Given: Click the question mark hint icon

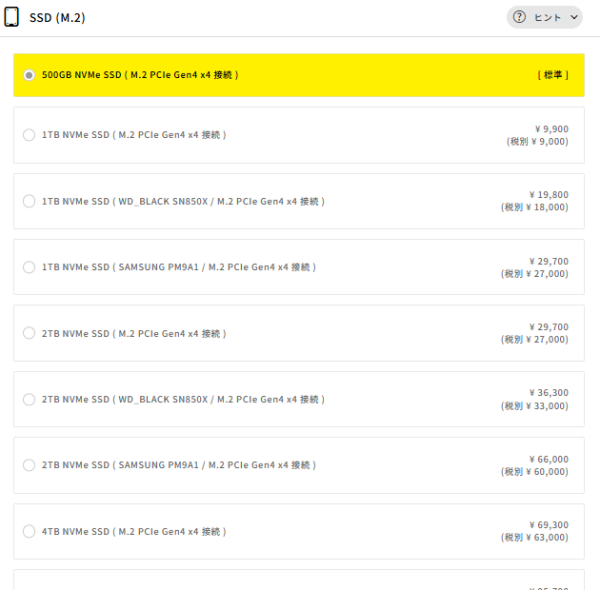Looking at the screenshot, I should (x=519, y=17).
